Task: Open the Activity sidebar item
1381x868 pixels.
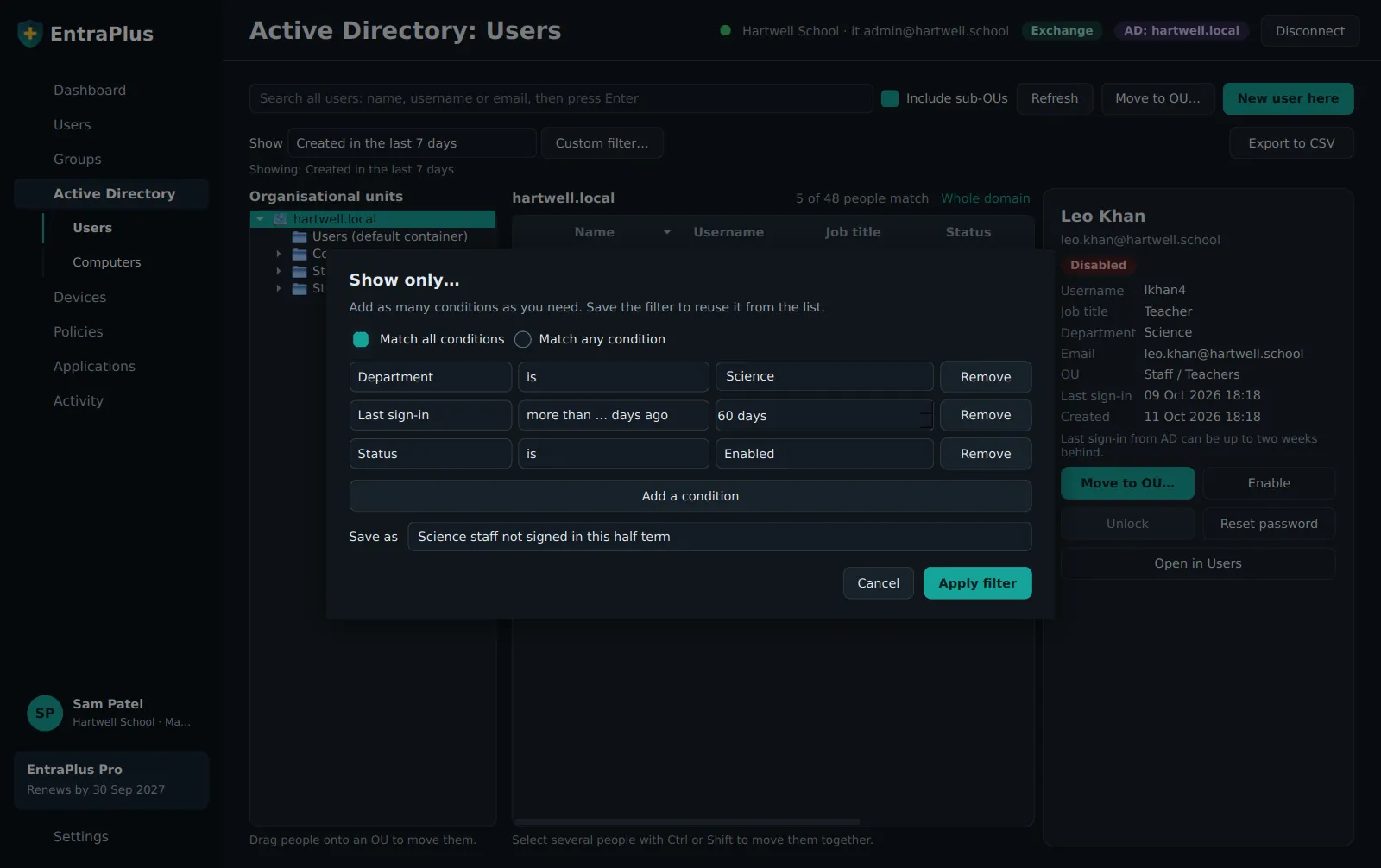Action: coord(79,401)
